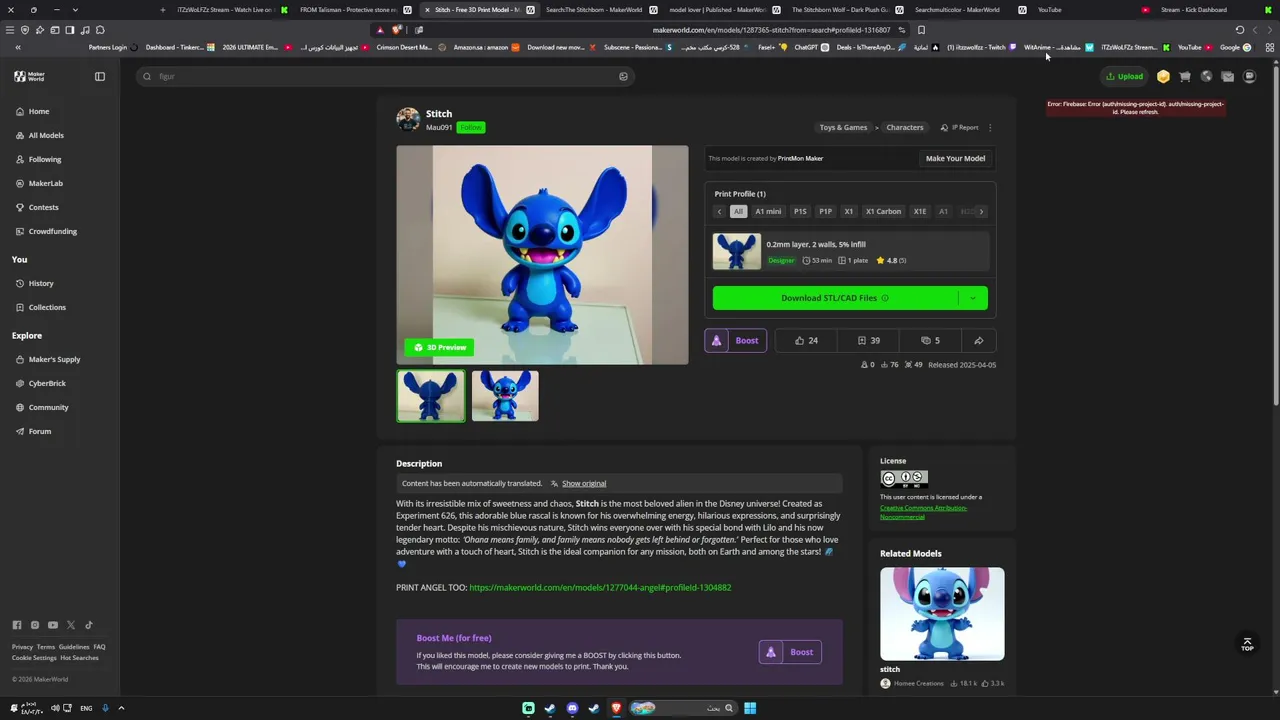Expand Windows system tray hidden icons

[x=121, y=708]
